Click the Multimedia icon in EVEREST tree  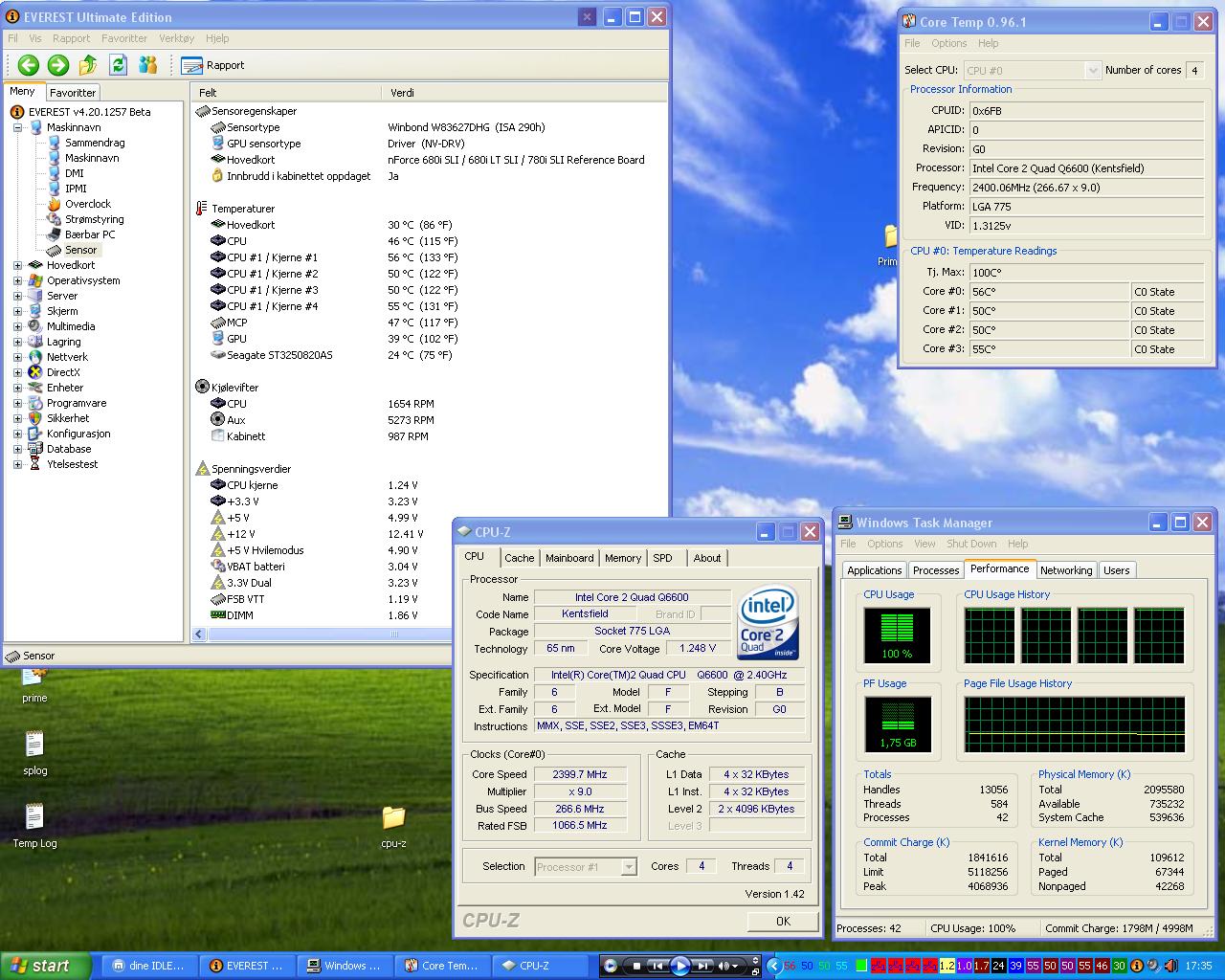[x=36, y=326]
